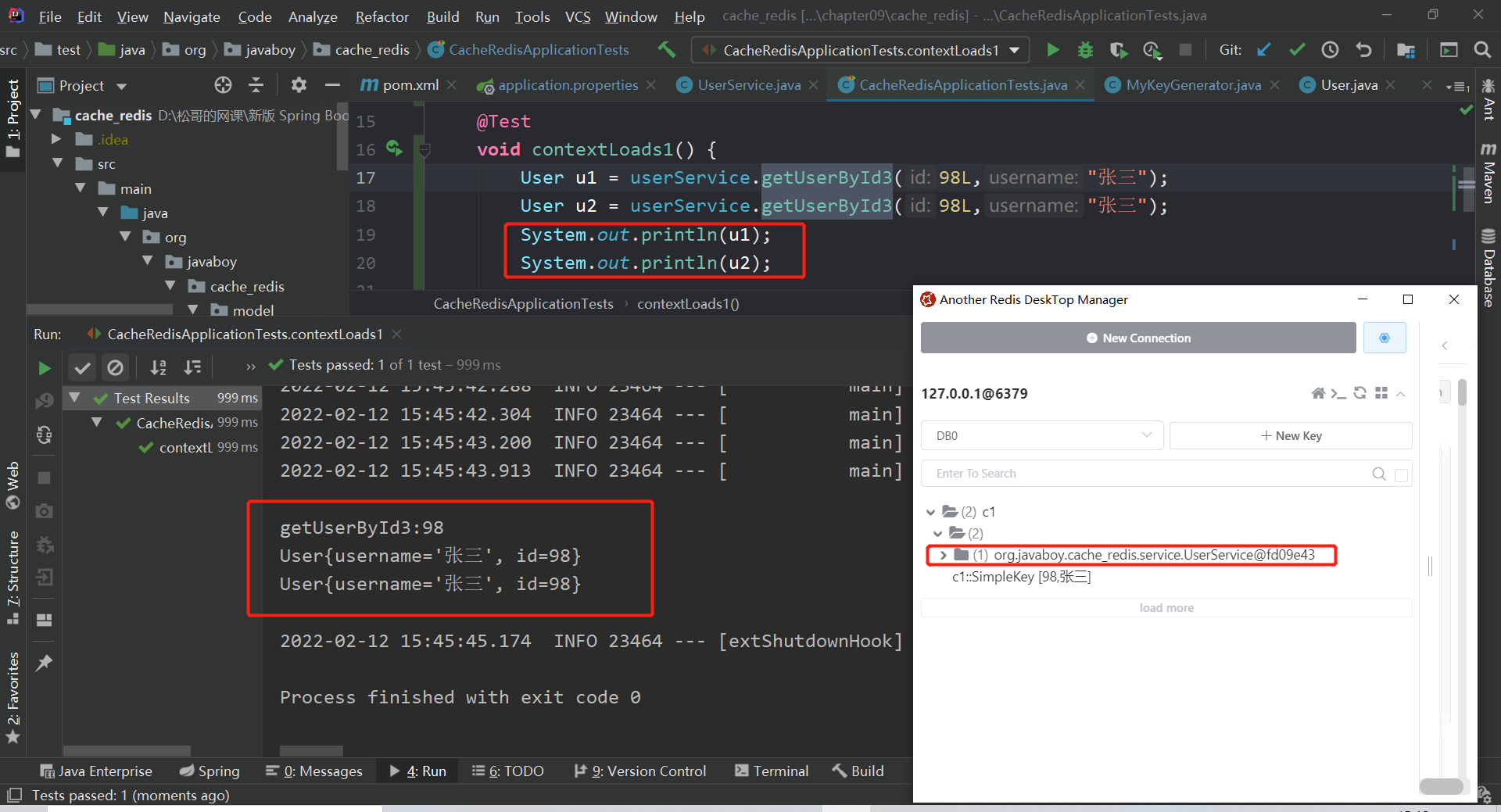The width and height of the screenshot is (1501, 812).
Task: Run the selected configuration from the main toolbar
Action: (x=1053, y=50)
